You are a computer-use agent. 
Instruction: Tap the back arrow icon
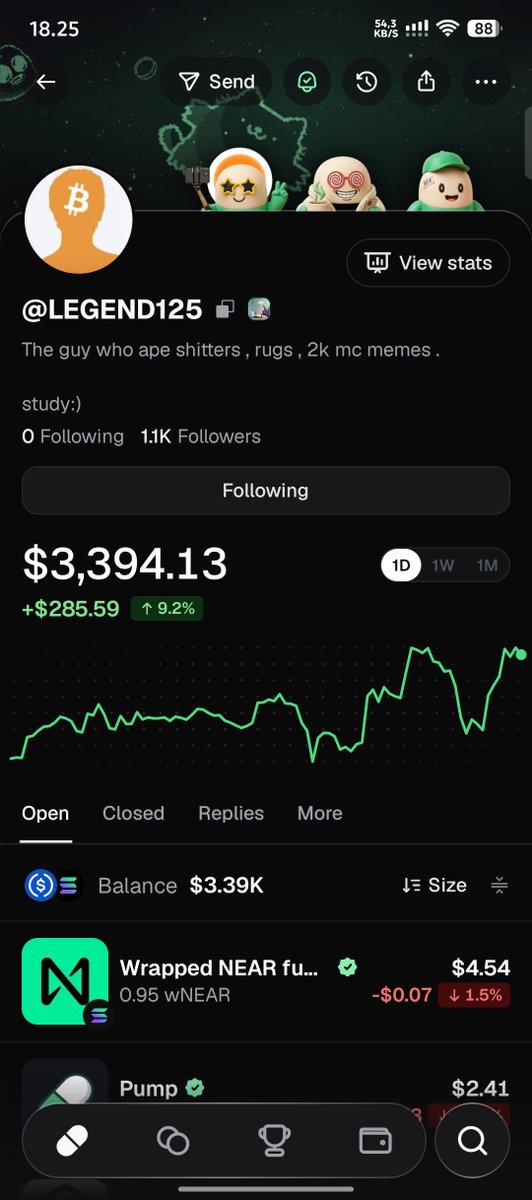46,82
